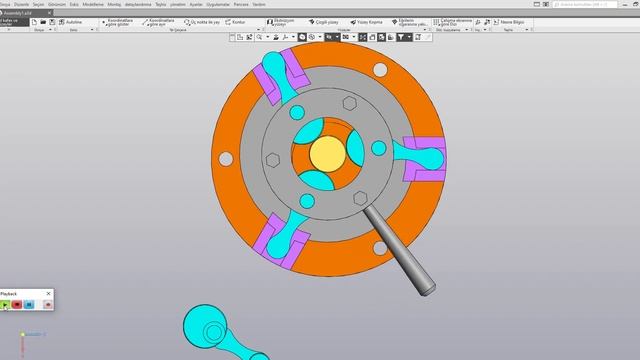Image resolution: width=640 pixels, height=360 pixels.
Task: Click the split window icon in title bar
Action: (546, 4)
